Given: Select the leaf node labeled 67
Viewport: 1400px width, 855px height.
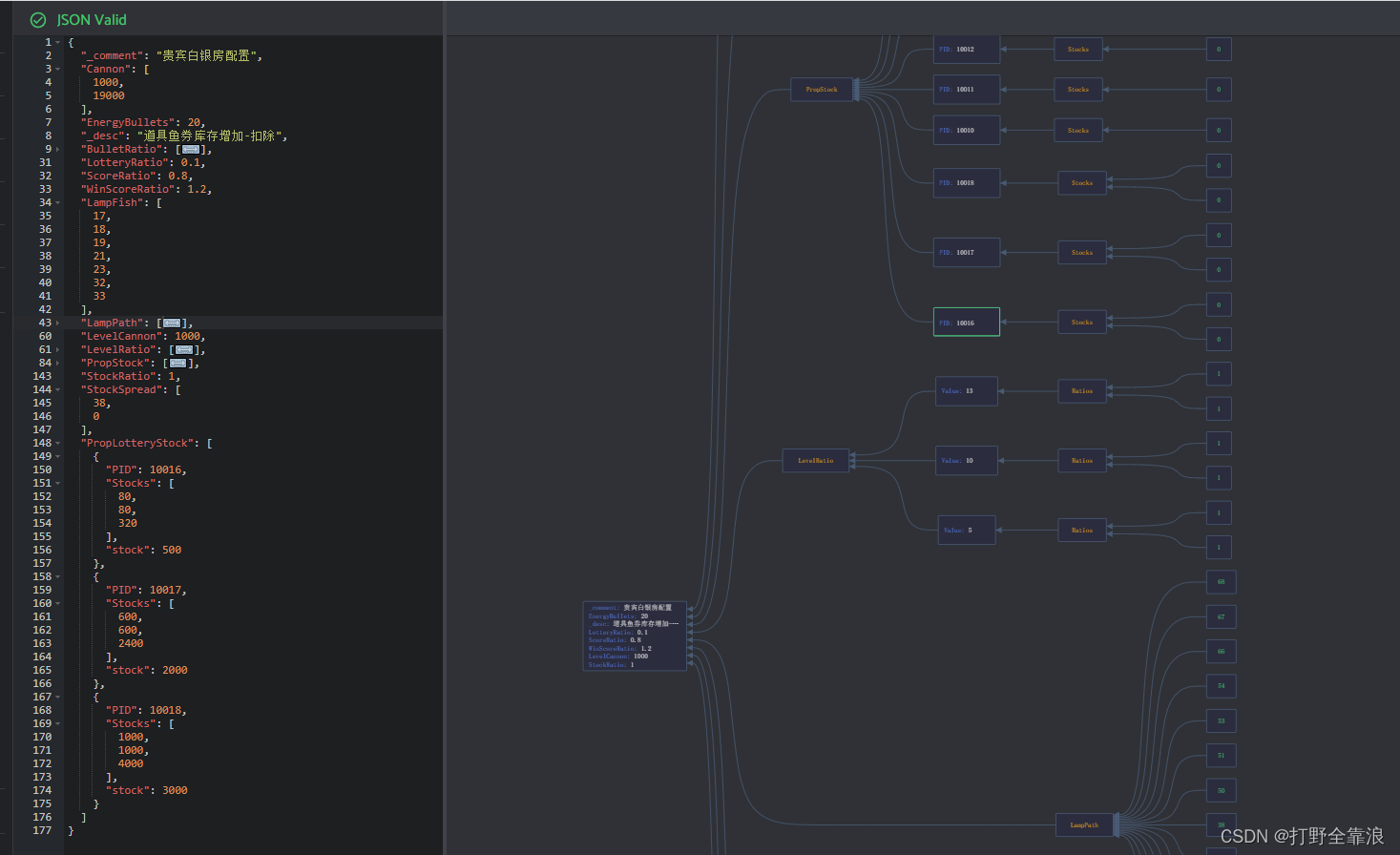Looking at the screenshot, I should coord(1221,617).
